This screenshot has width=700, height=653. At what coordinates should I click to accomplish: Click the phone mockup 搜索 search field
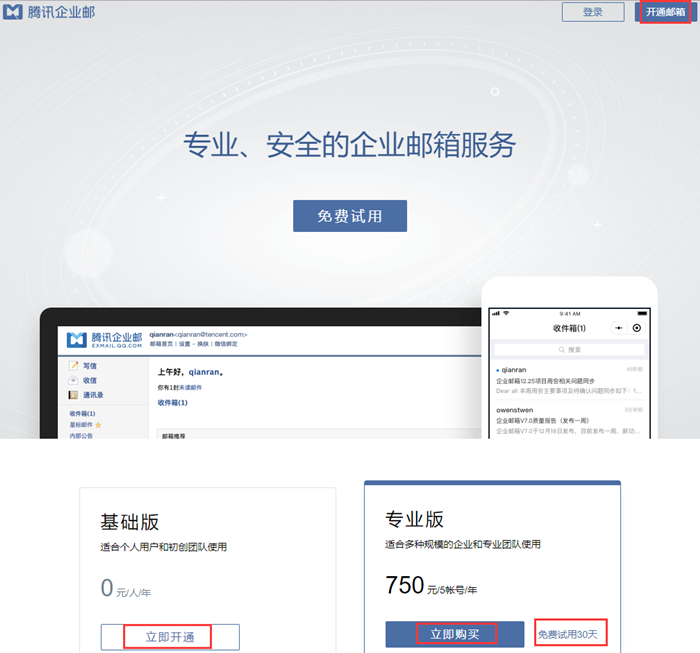(569, 350)
